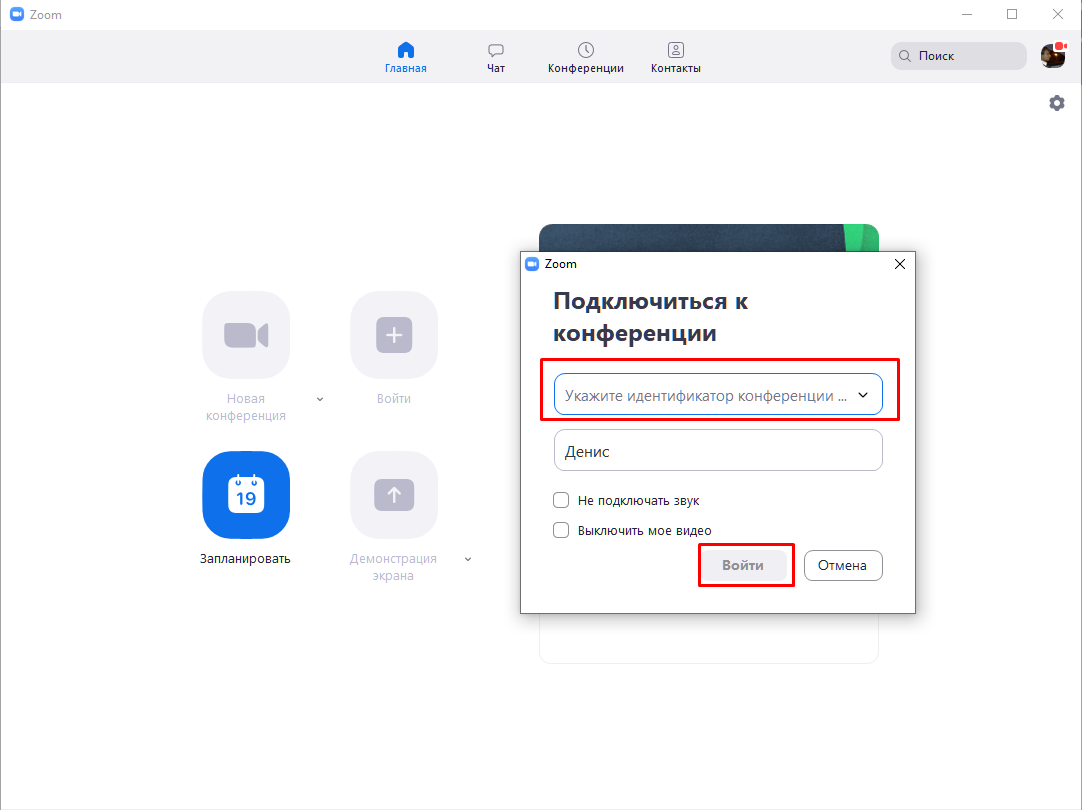Open the Главная home tab
1082x810 pixels.
406,58
